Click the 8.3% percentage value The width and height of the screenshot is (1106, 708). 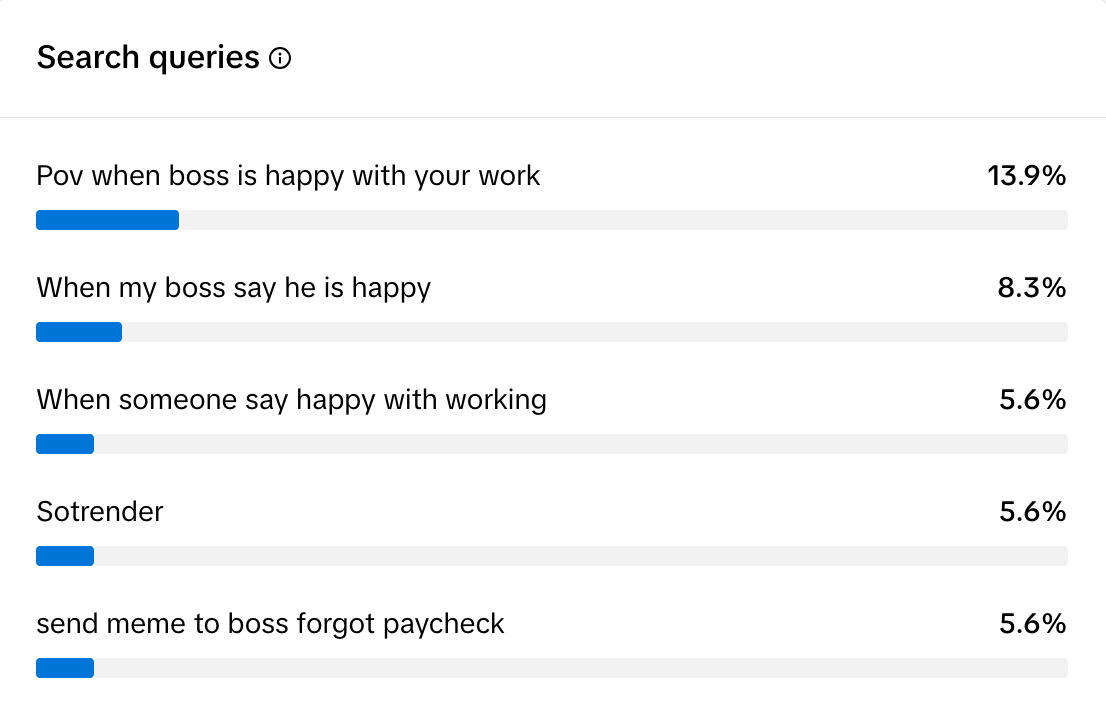[x=1032, y=288]
